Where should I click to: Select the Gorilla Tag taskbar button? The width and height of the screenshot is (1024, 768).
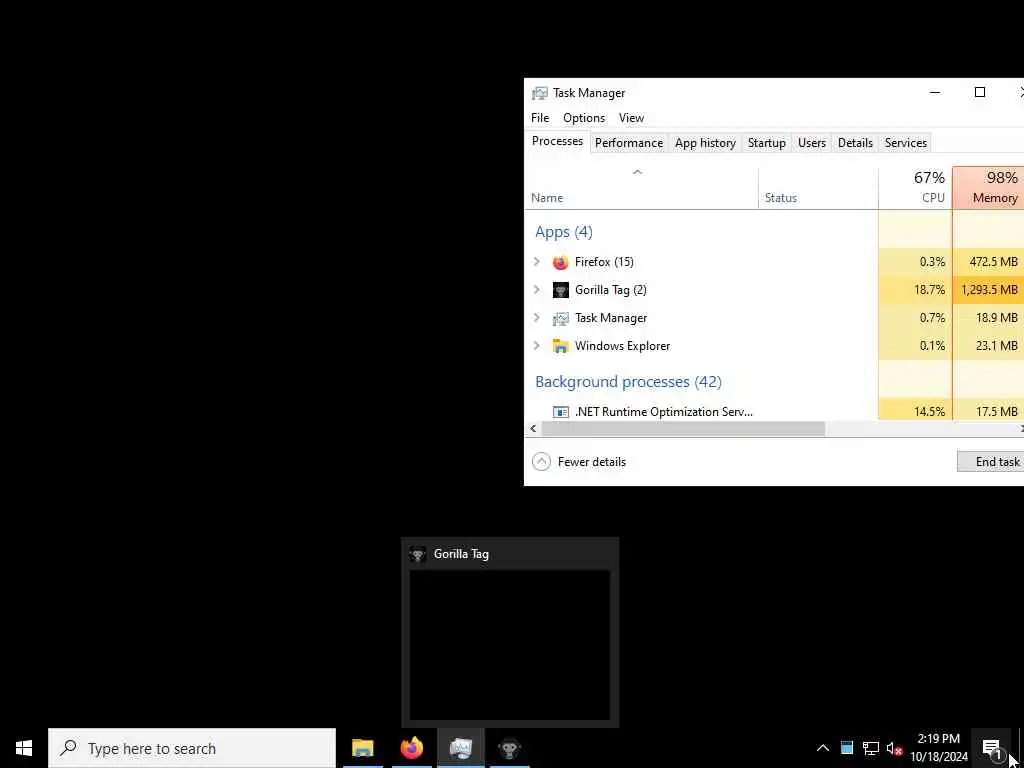point(509,748)
